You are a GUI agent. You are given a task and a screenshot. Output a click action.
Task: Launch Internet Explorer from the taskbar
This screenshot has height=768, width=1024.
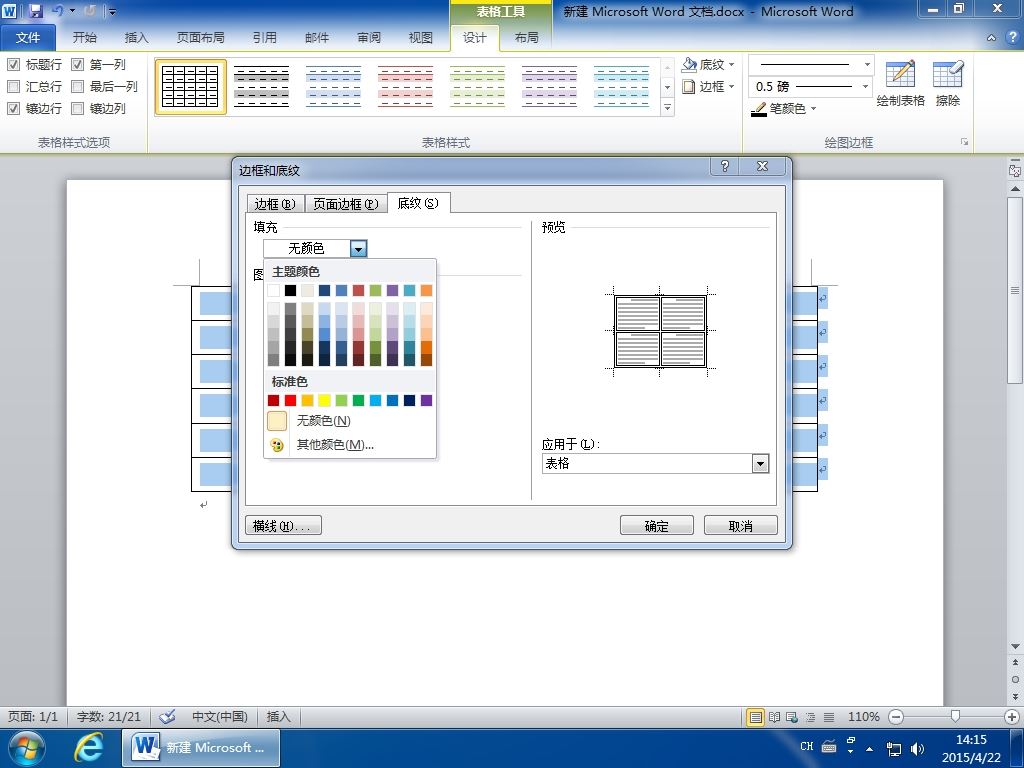tap(89, 748)
